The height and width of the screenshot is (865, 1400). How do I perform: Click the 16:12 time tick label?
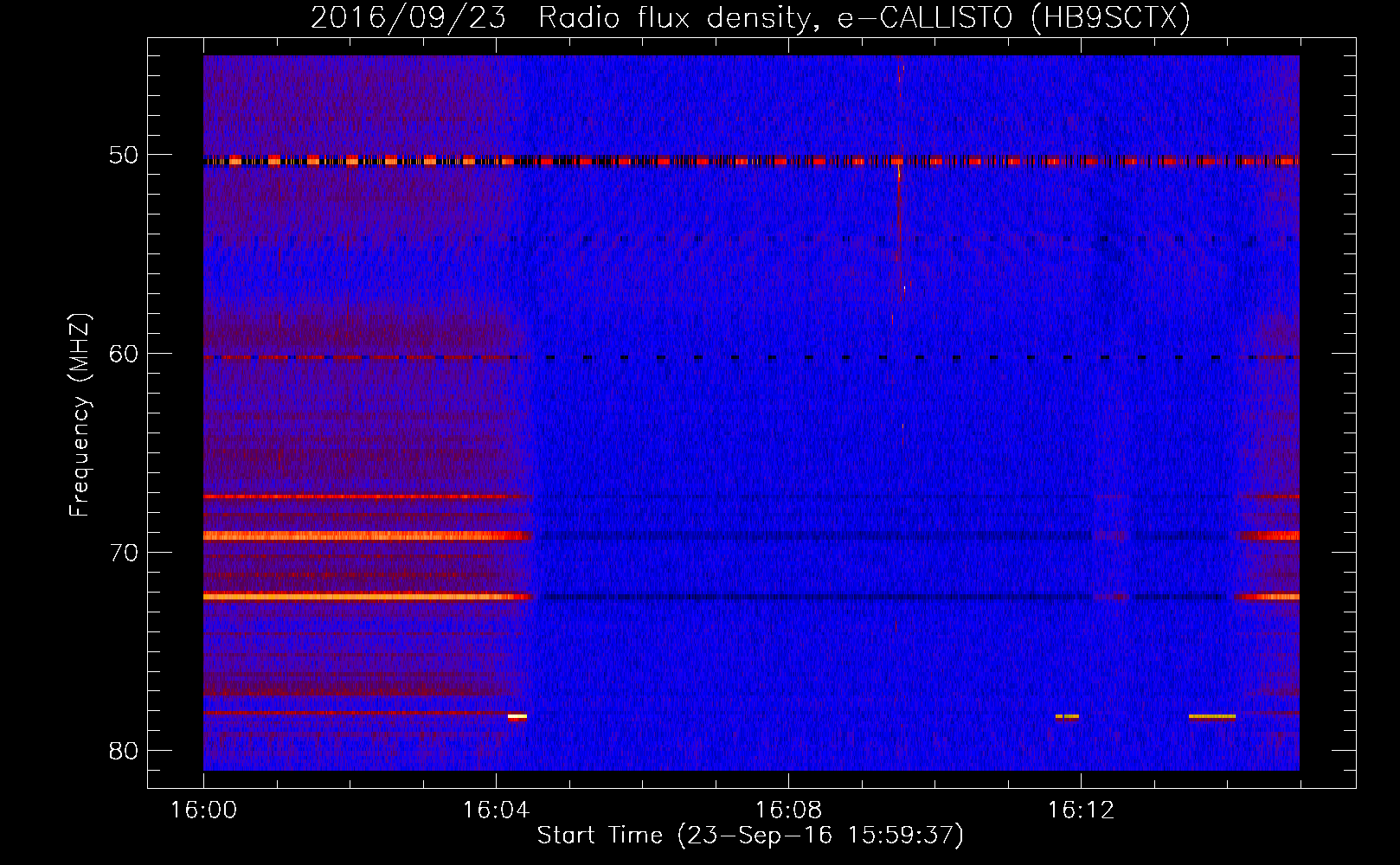(x=1081, y=811)
